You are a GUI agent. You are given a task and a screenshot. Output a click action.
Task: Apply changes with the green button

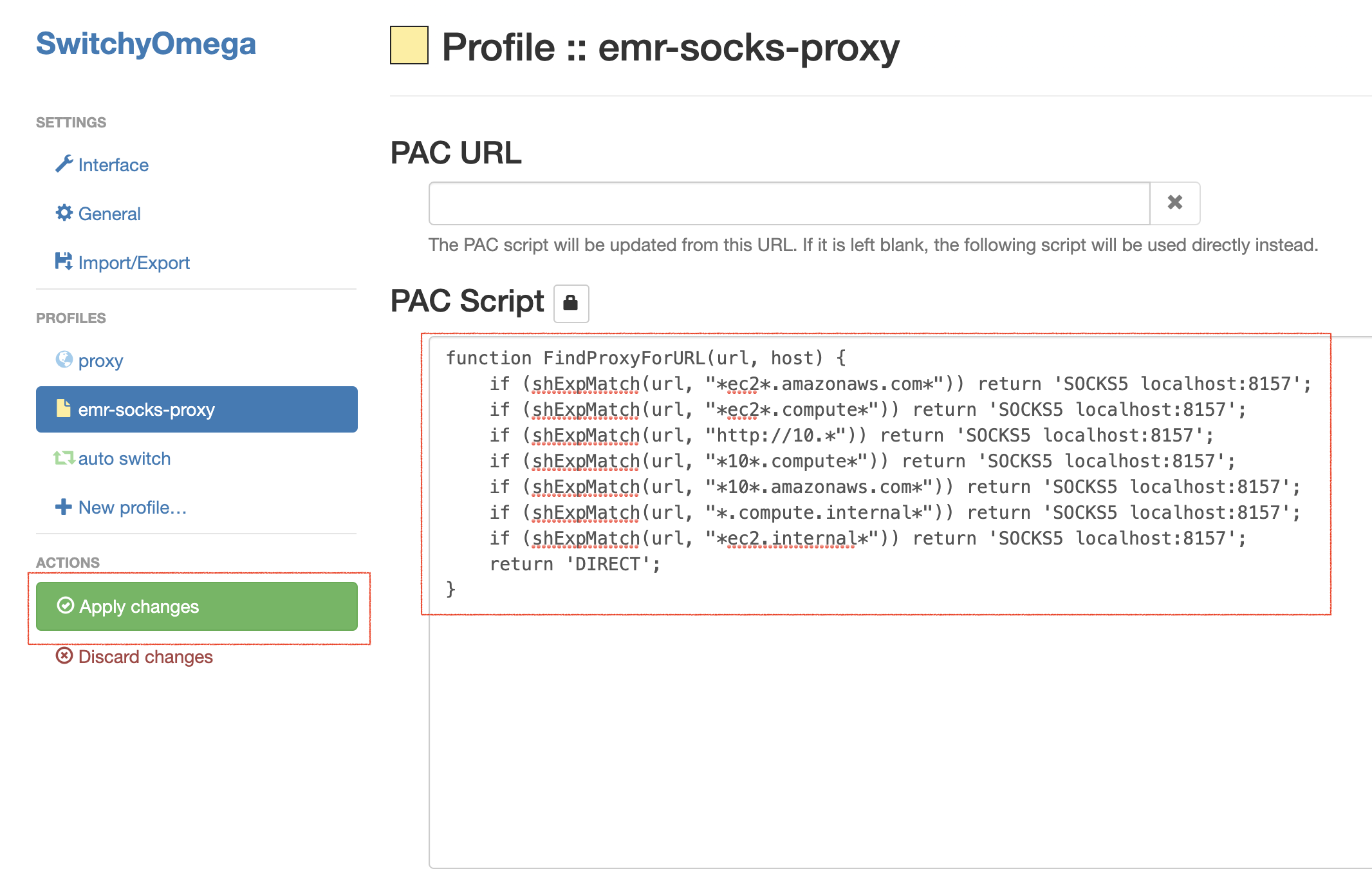coord(196,606)
